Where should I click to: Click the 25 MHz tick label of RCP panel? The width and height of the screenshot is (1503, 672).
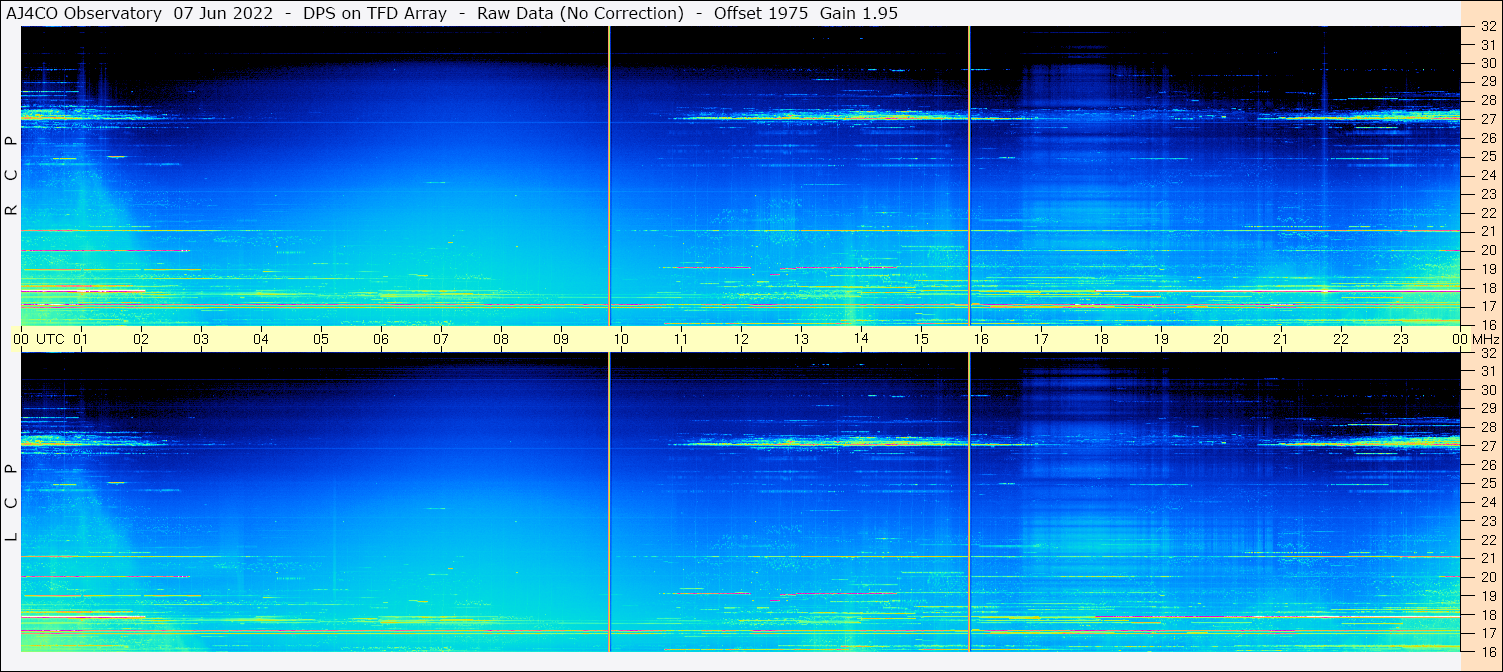[1488, 157]
